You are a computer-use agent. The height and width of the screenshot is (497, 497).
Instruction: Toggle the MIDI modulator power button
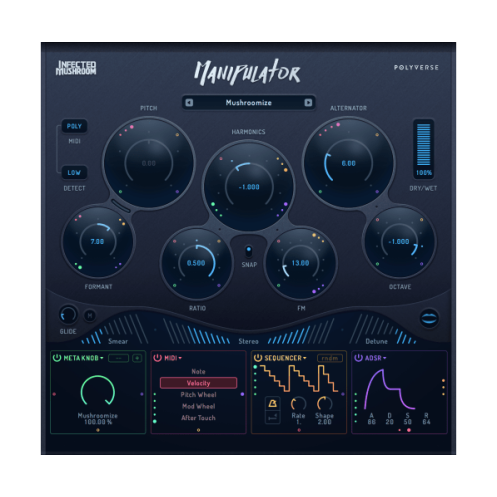pyautogui.click(x=157, y=358)
